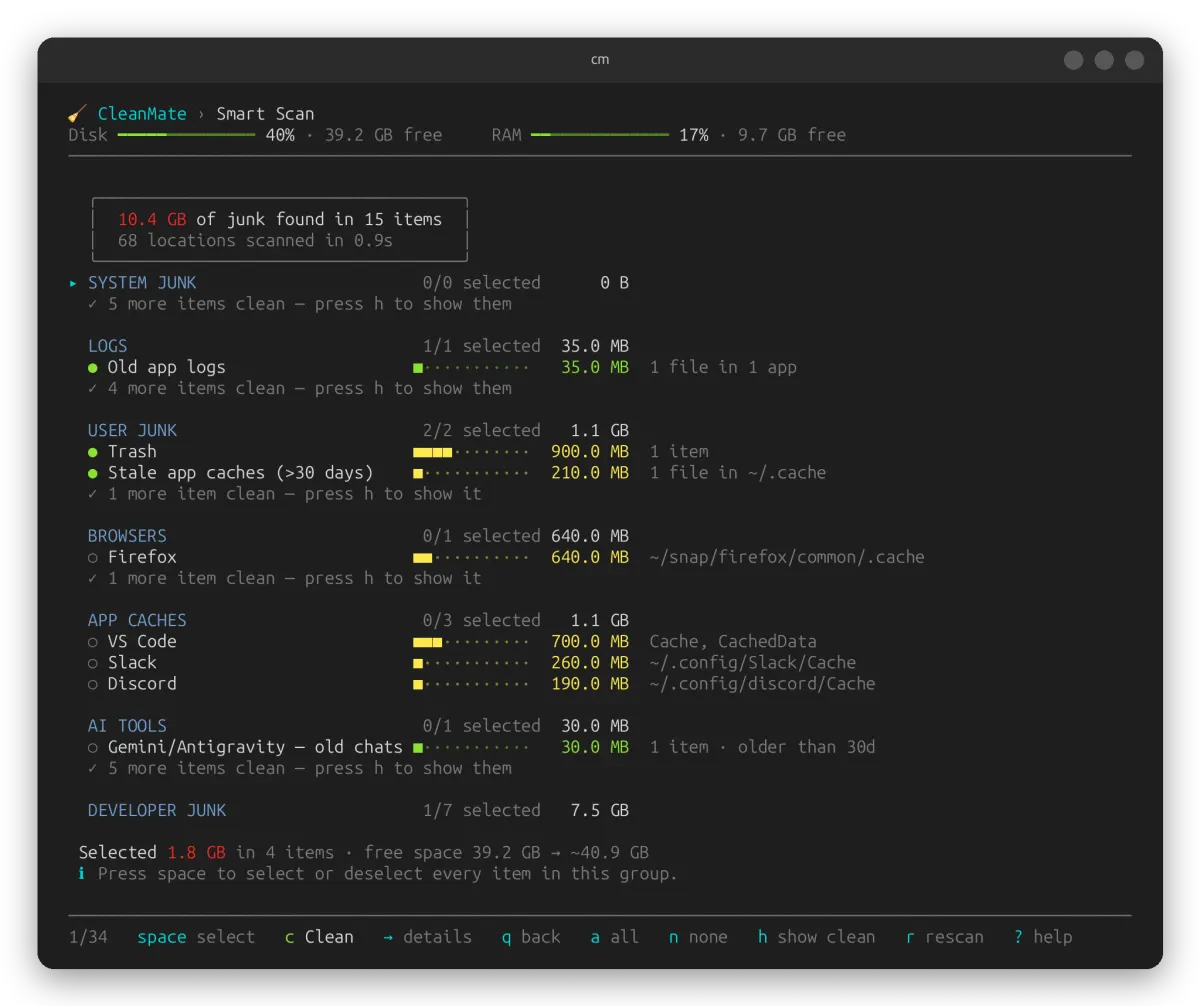Click the 39.2 GB free disk text
The image size is (1200, 1006).
point(383,135)
